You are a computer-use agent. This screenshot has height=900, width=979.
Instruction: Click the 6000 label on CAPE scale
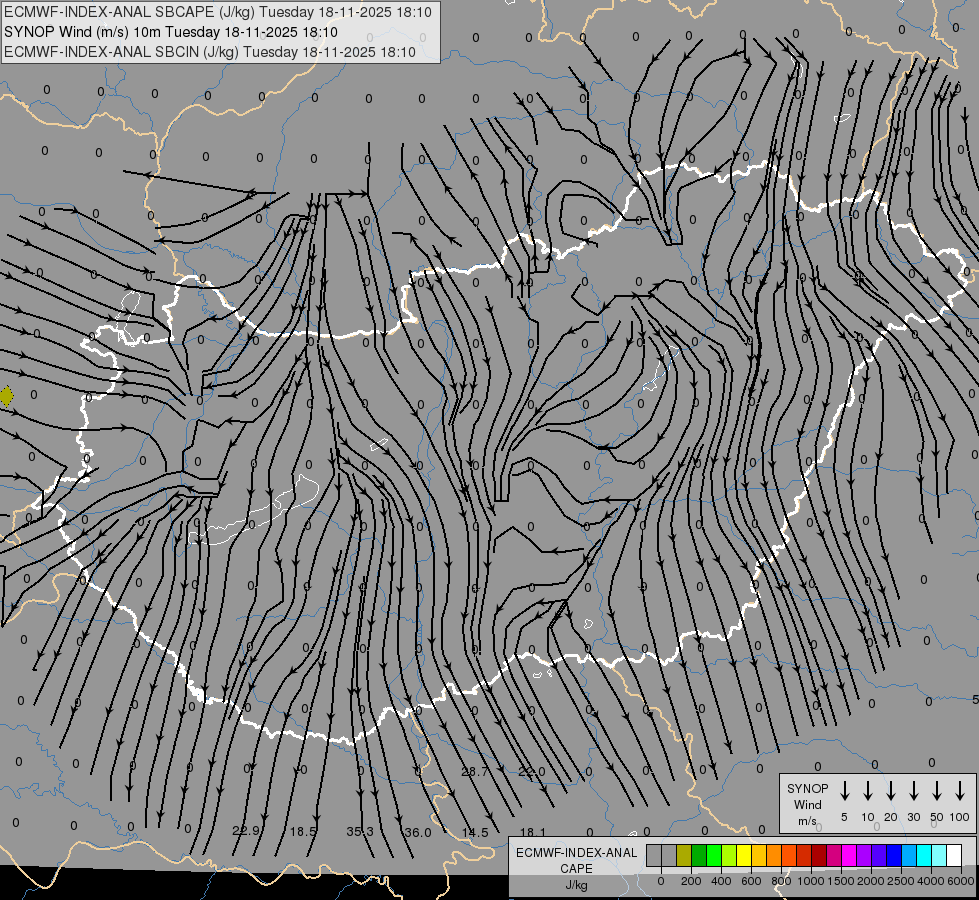pyautogui.click(x=961, y=881)
